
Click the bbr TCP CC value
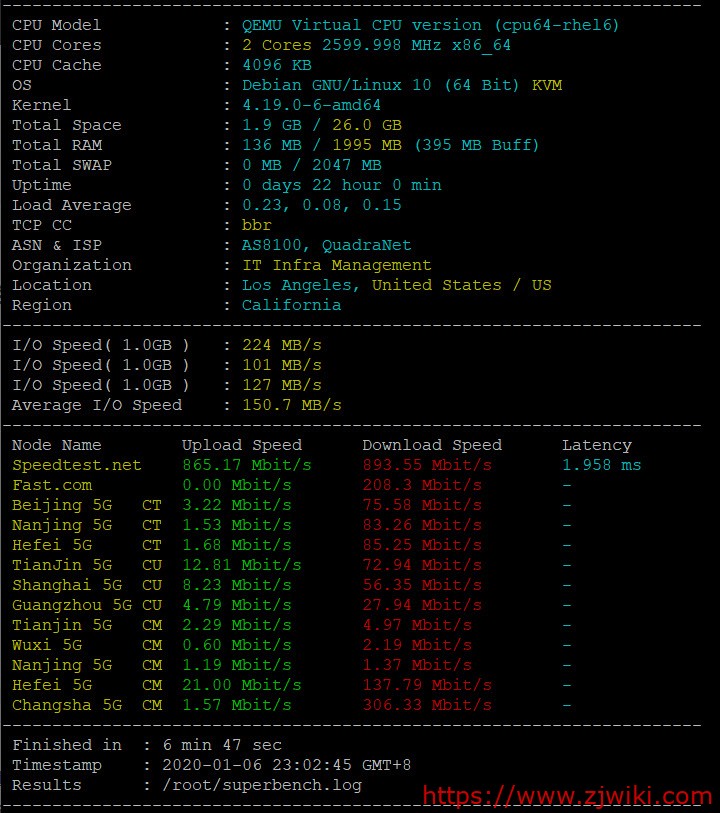tap(256, 225)
